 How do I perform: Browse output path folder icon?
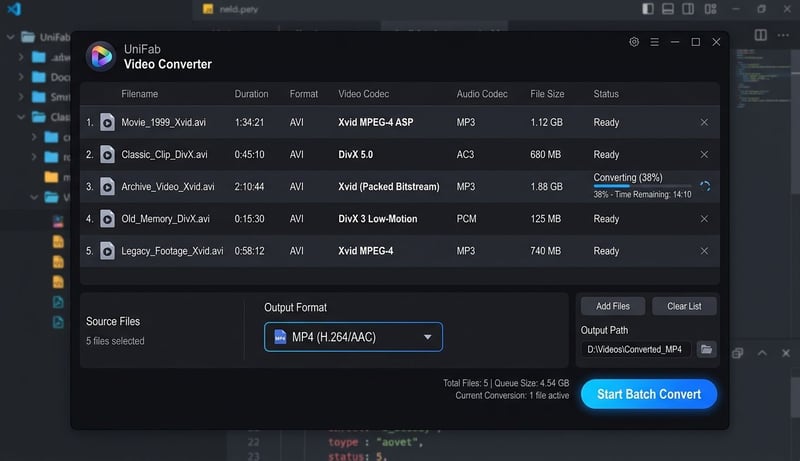(706, 349)
